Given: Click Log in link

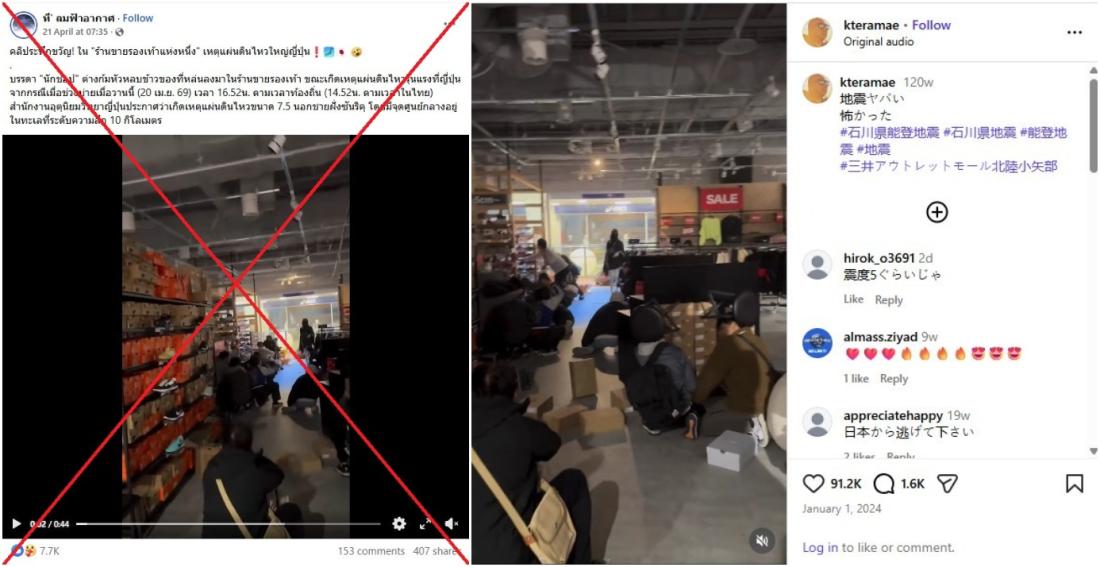Looking at the screenshot, I should coord(820,547).
